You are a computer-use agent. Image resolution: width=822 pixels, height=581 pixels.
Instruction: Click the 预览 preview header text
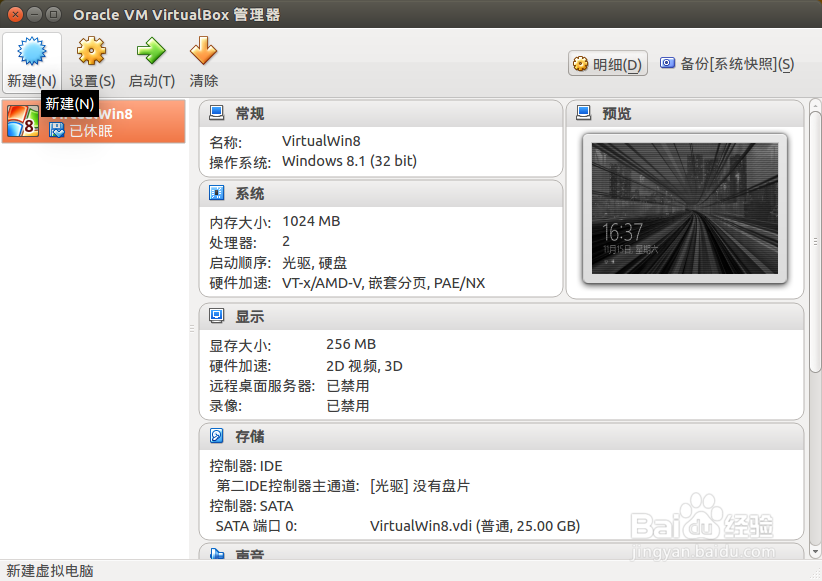(616, 114)
